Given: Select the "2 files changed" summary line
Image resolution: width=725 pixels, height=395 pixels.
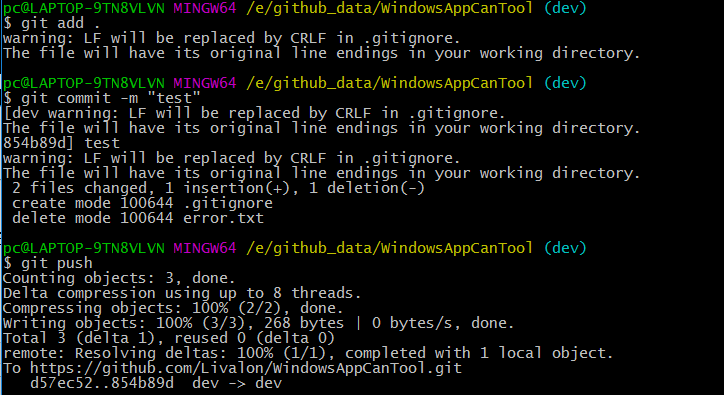Looking at the screenshot, I should click(218, 188).
